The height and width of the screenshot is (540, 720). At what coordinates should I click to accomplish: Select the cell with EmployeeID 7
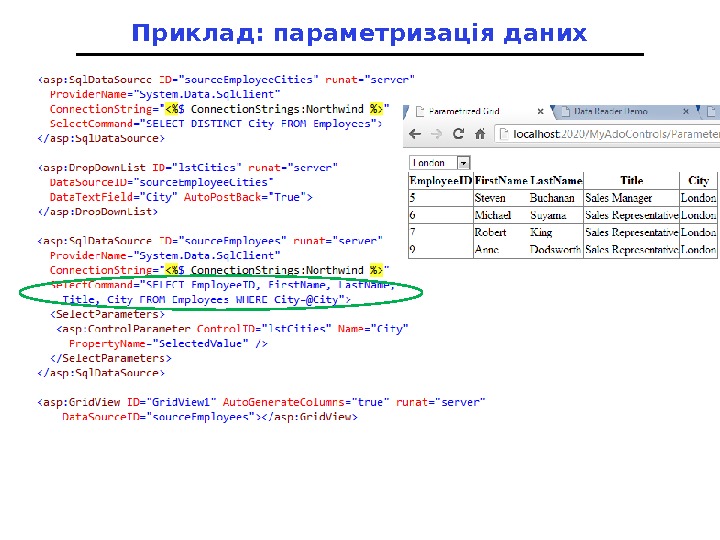point(441,232)
